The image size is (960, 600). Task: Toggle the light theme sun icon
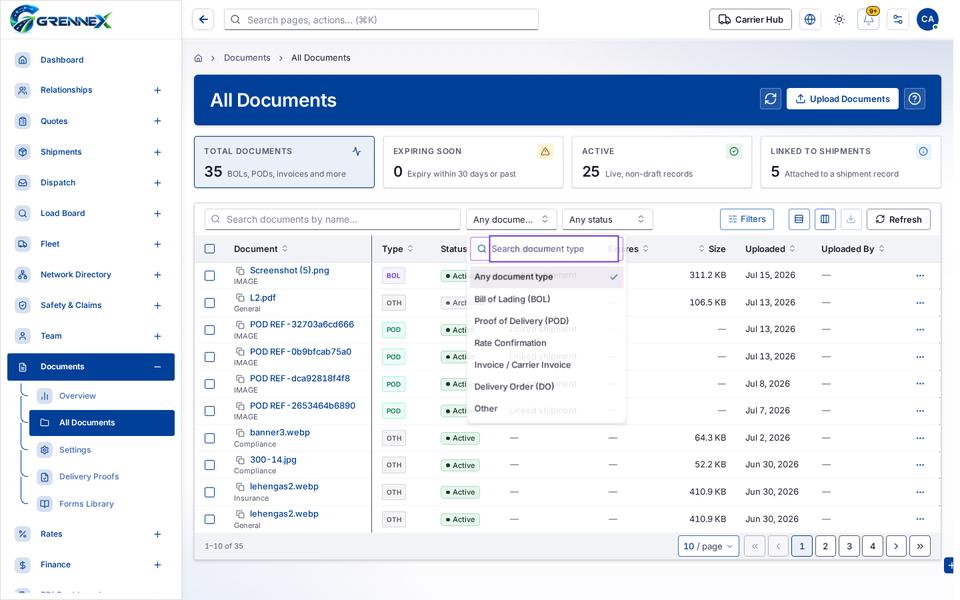(839, 20)
